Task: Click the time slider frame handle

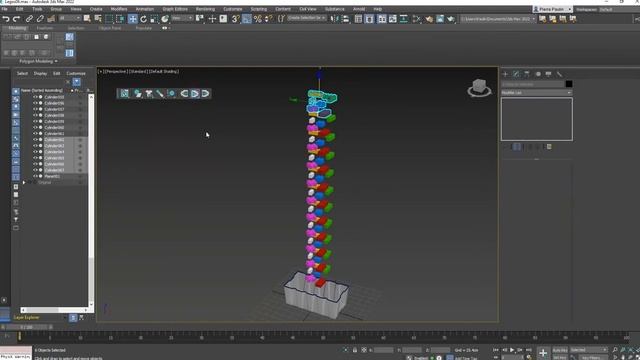Action: [27, 327]
